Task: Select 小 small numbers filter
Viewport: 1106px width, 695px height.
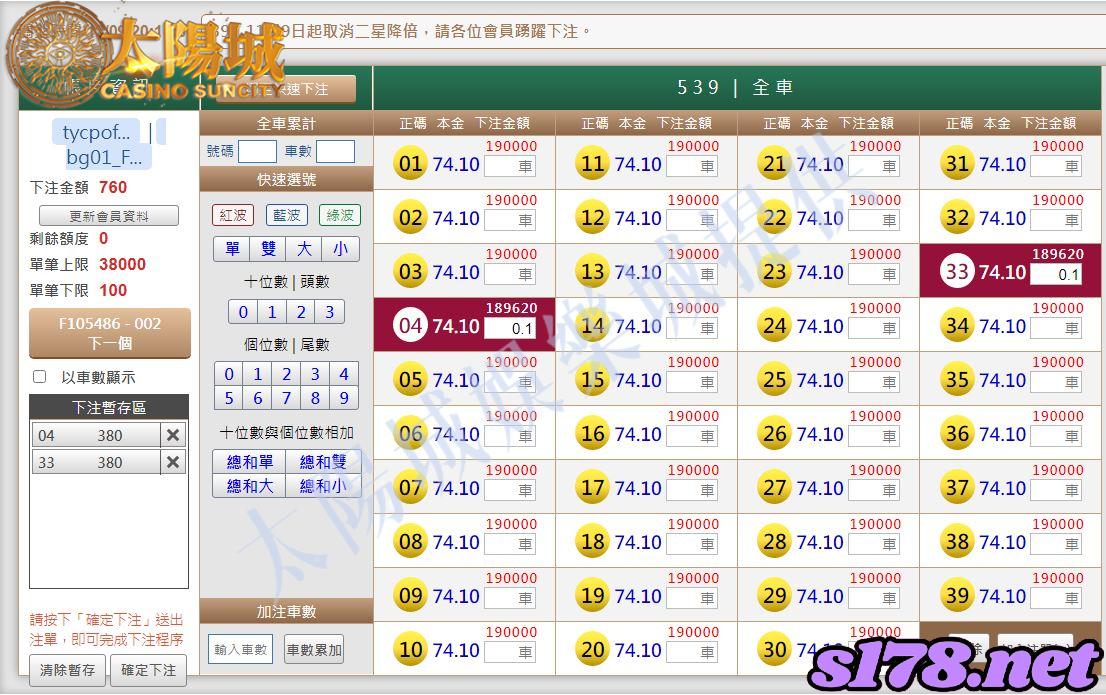Action: 340,248
